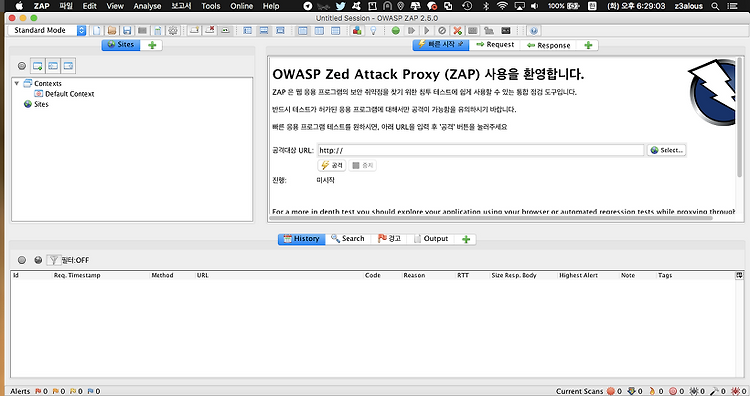Click the round gray icon in Sites panel
Viewport: 750px width, 396px height.
[x=22, y=66]
